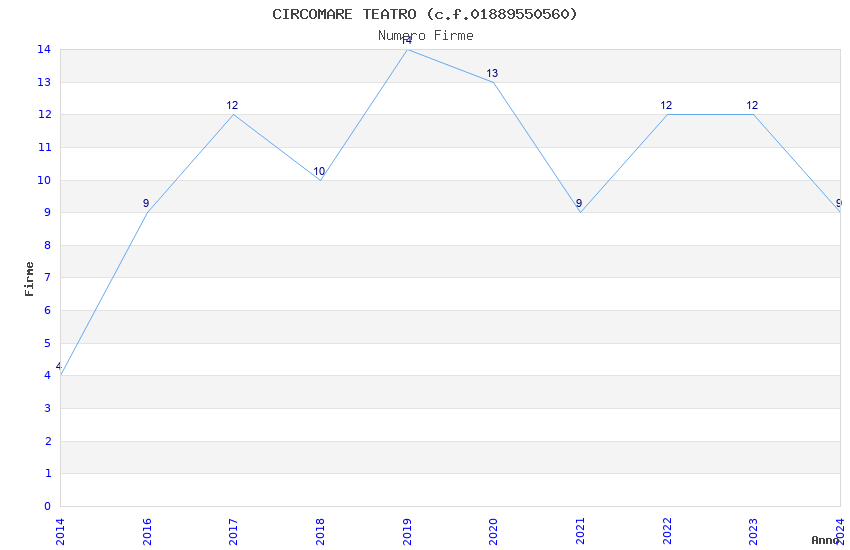Select the 2017 data point labeled 12

(x=232, y=105)
